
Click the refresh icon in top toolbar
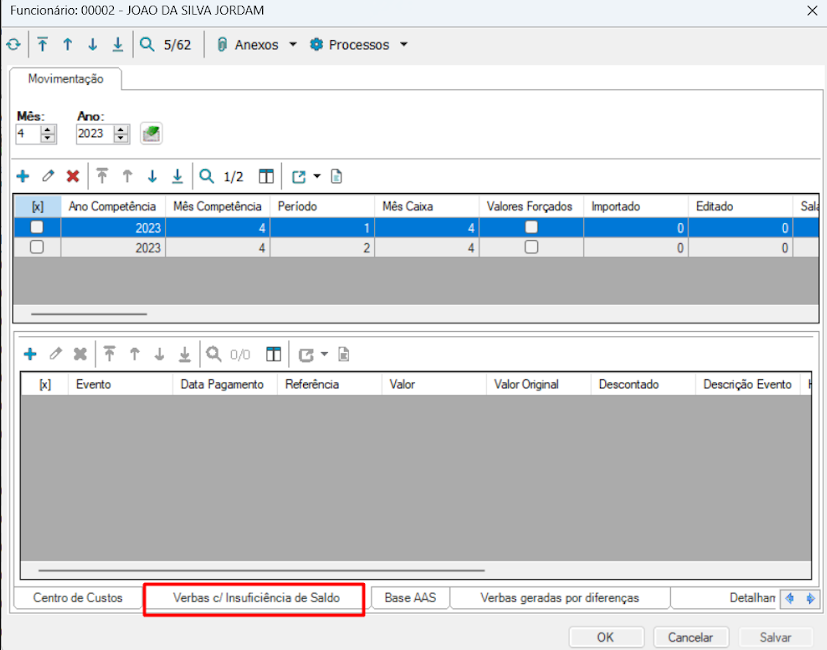13,45
